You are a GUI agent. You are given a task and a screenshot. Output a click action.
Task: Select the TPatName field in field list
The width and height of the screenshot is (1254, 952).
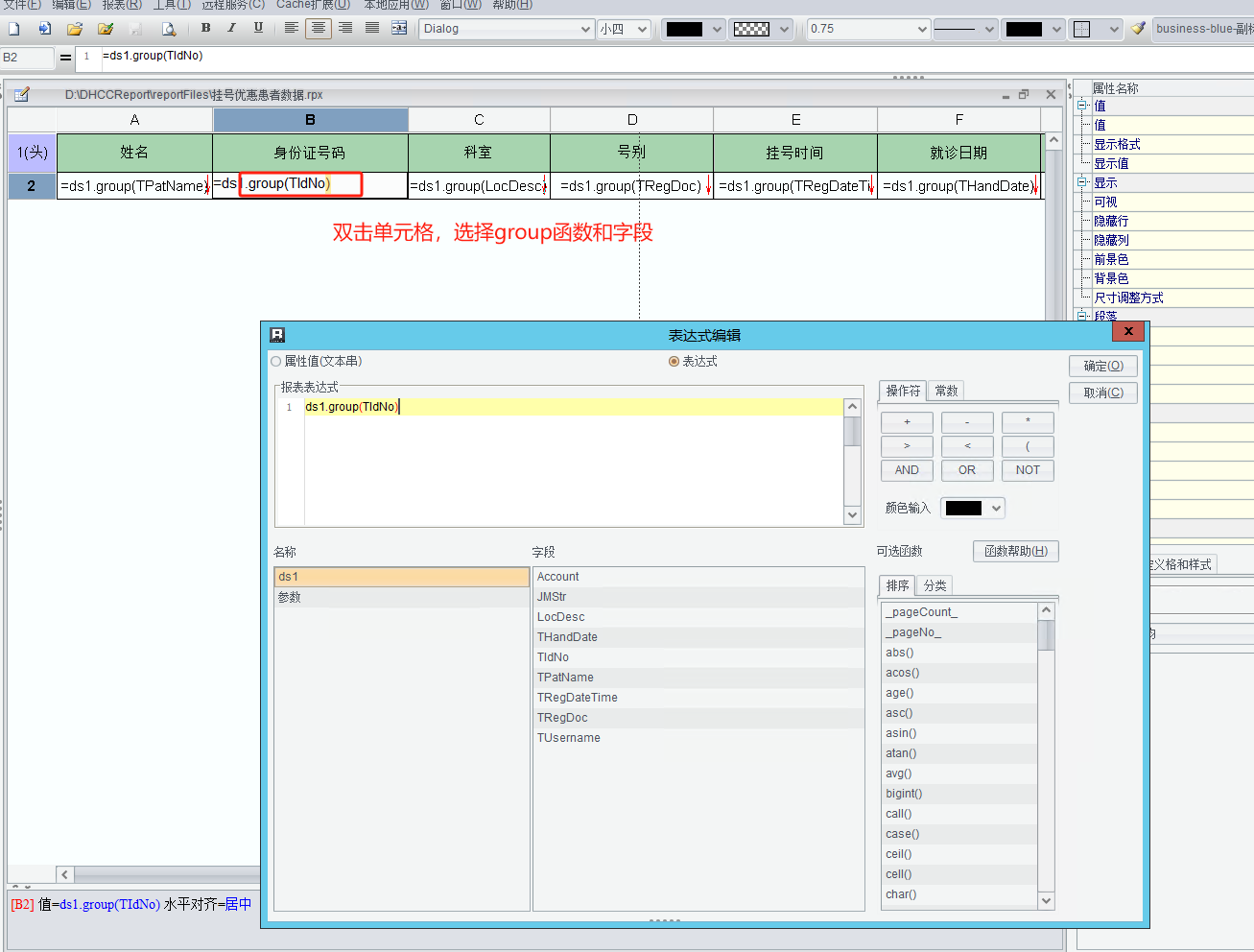coord(565,678)
